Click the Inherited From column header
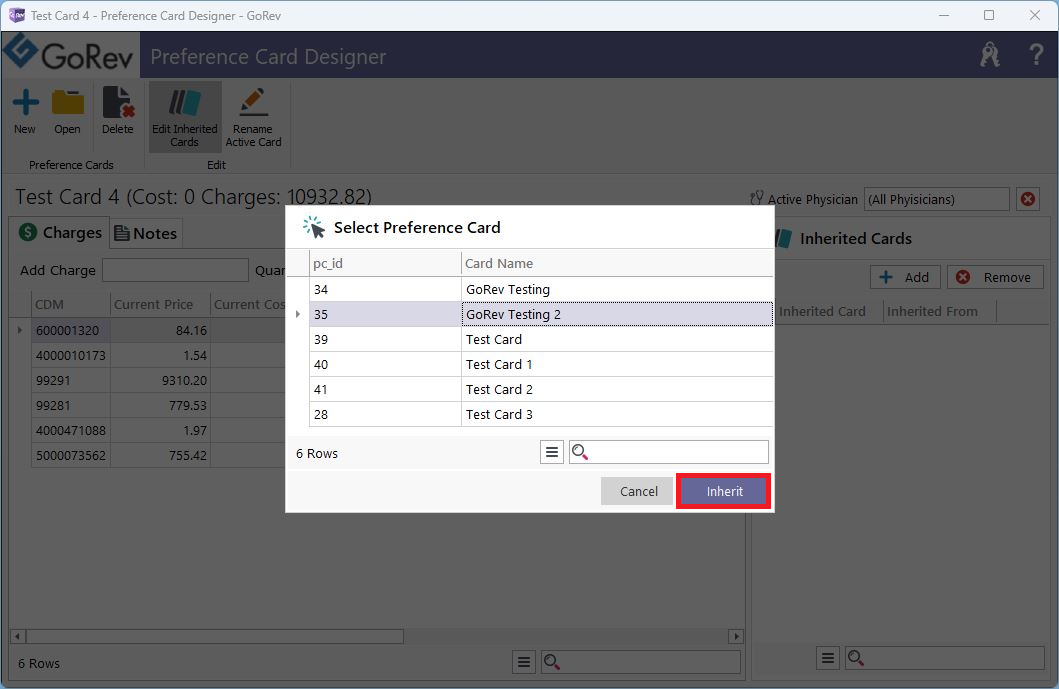The image size is (1059, 689). click(939, 311)
